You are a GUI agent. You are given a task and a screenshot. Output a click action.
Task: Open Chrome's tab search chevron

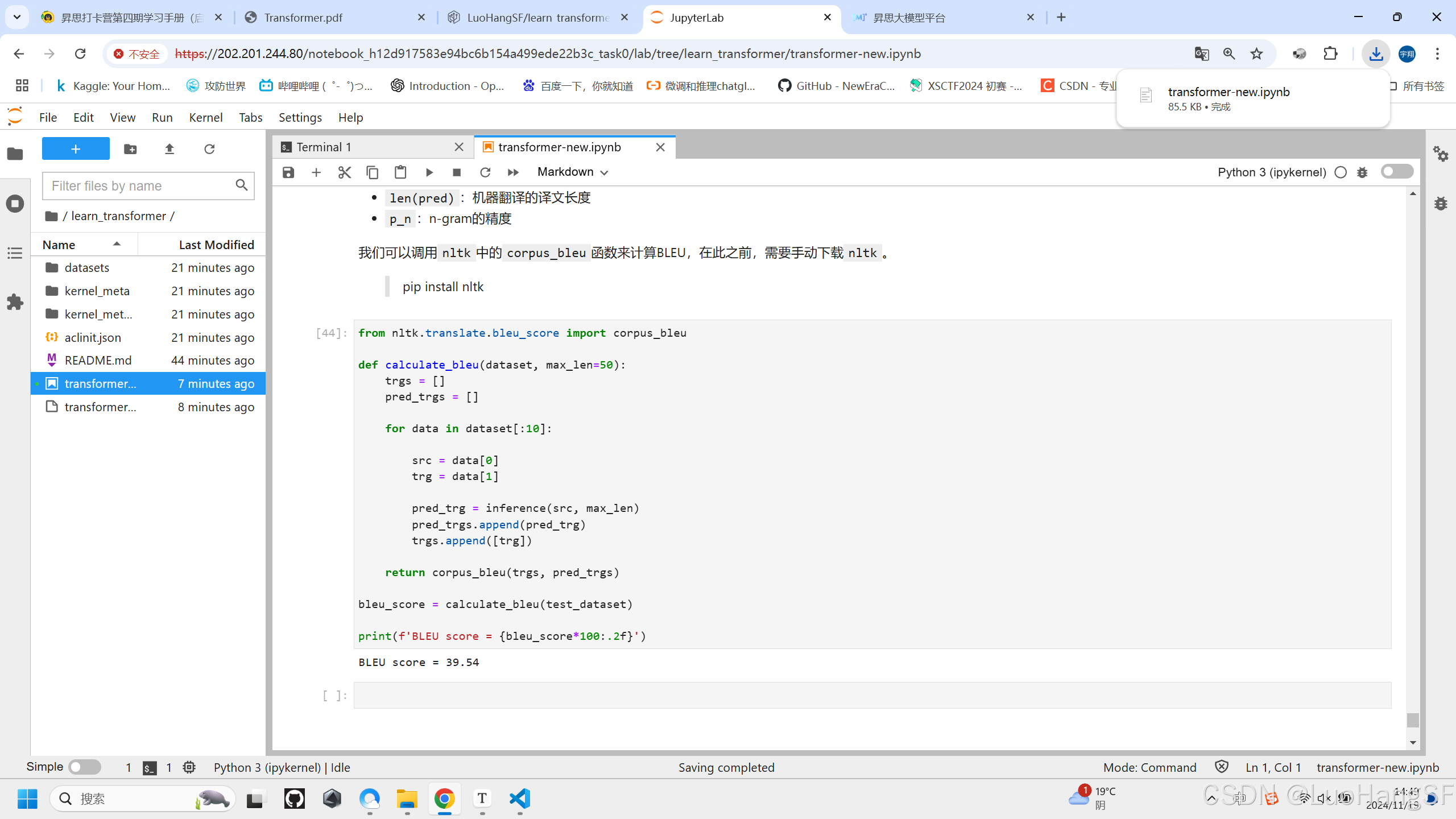(16, 16)
